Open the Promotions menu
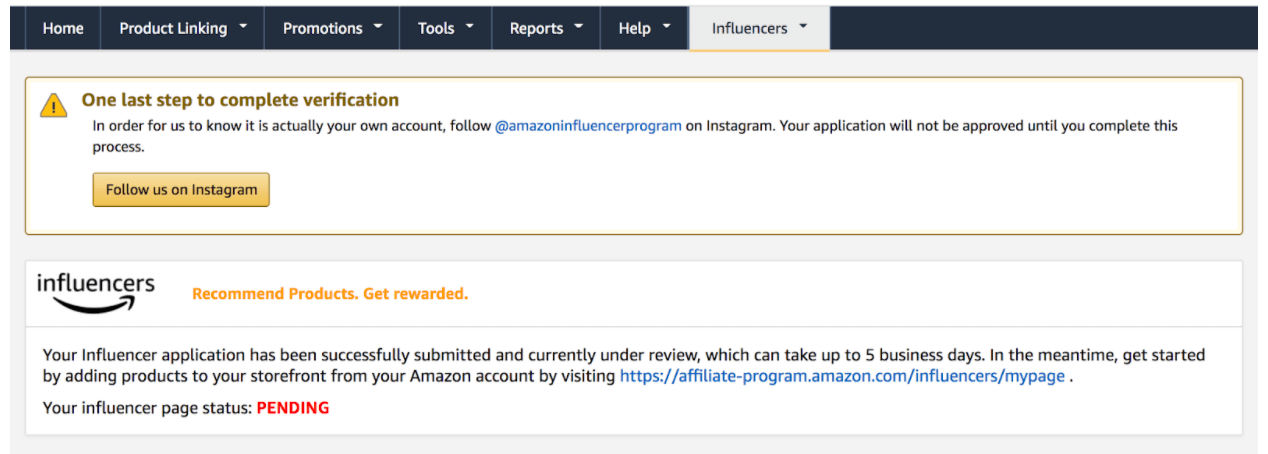The image size is (1268, 454). pyautogui.click(x=332, y=28)
